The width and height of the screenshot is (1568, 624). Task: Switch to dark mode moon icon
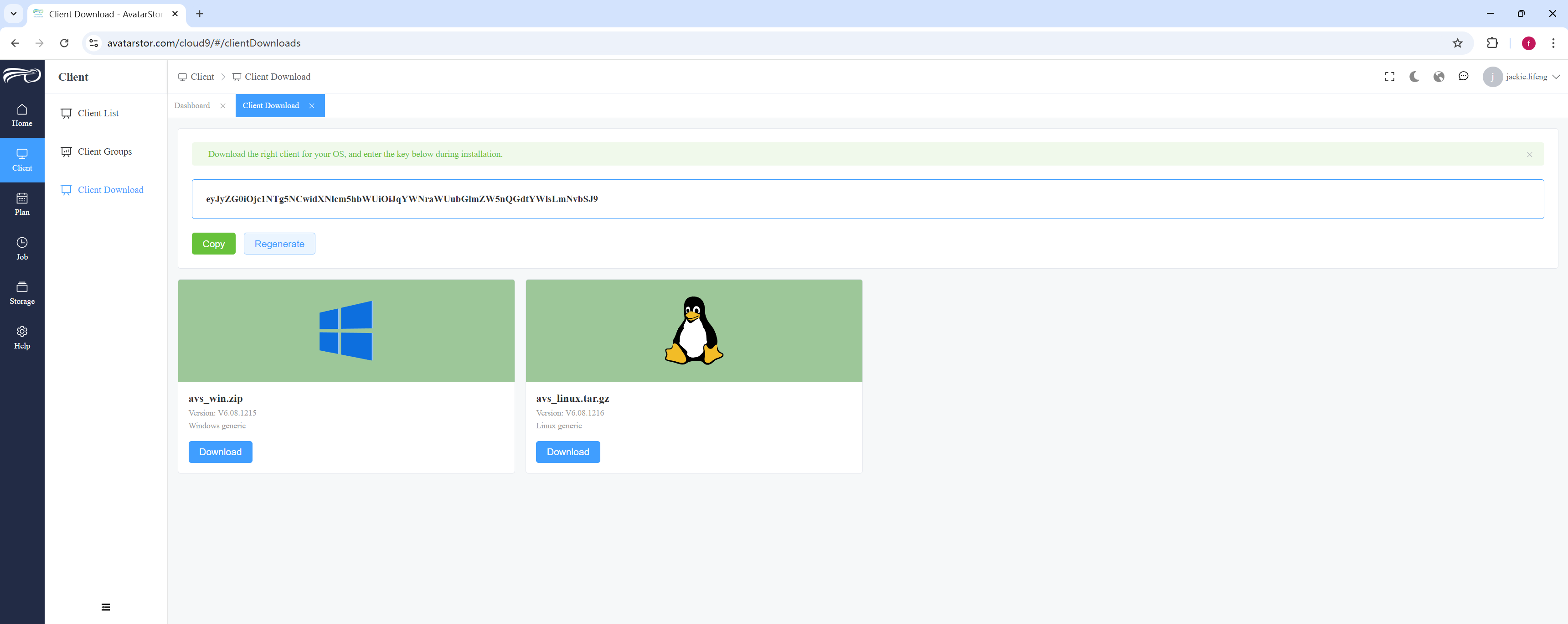click(1414, 77)
